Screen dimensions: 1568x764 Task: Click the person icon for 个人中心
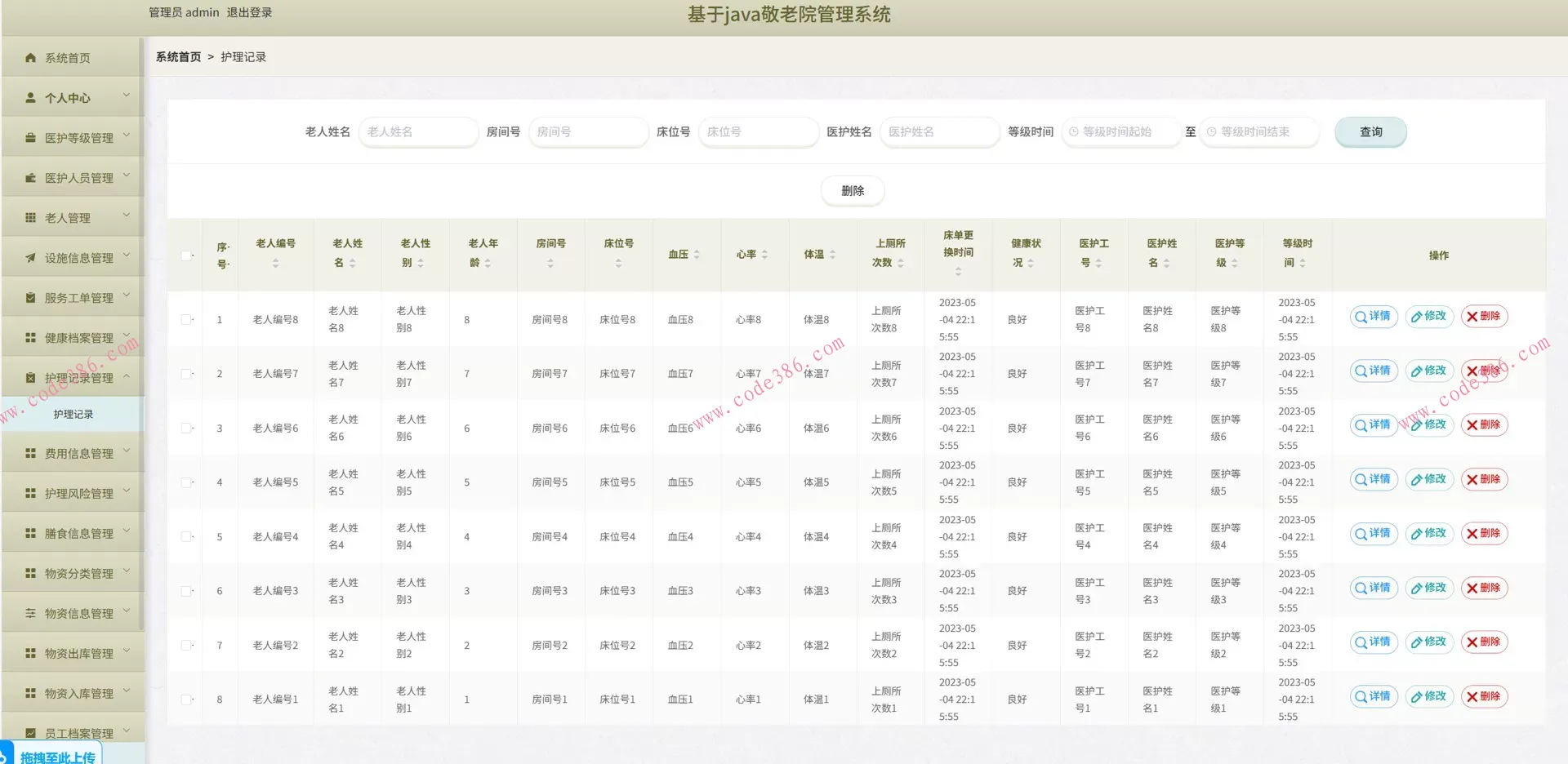30,98
